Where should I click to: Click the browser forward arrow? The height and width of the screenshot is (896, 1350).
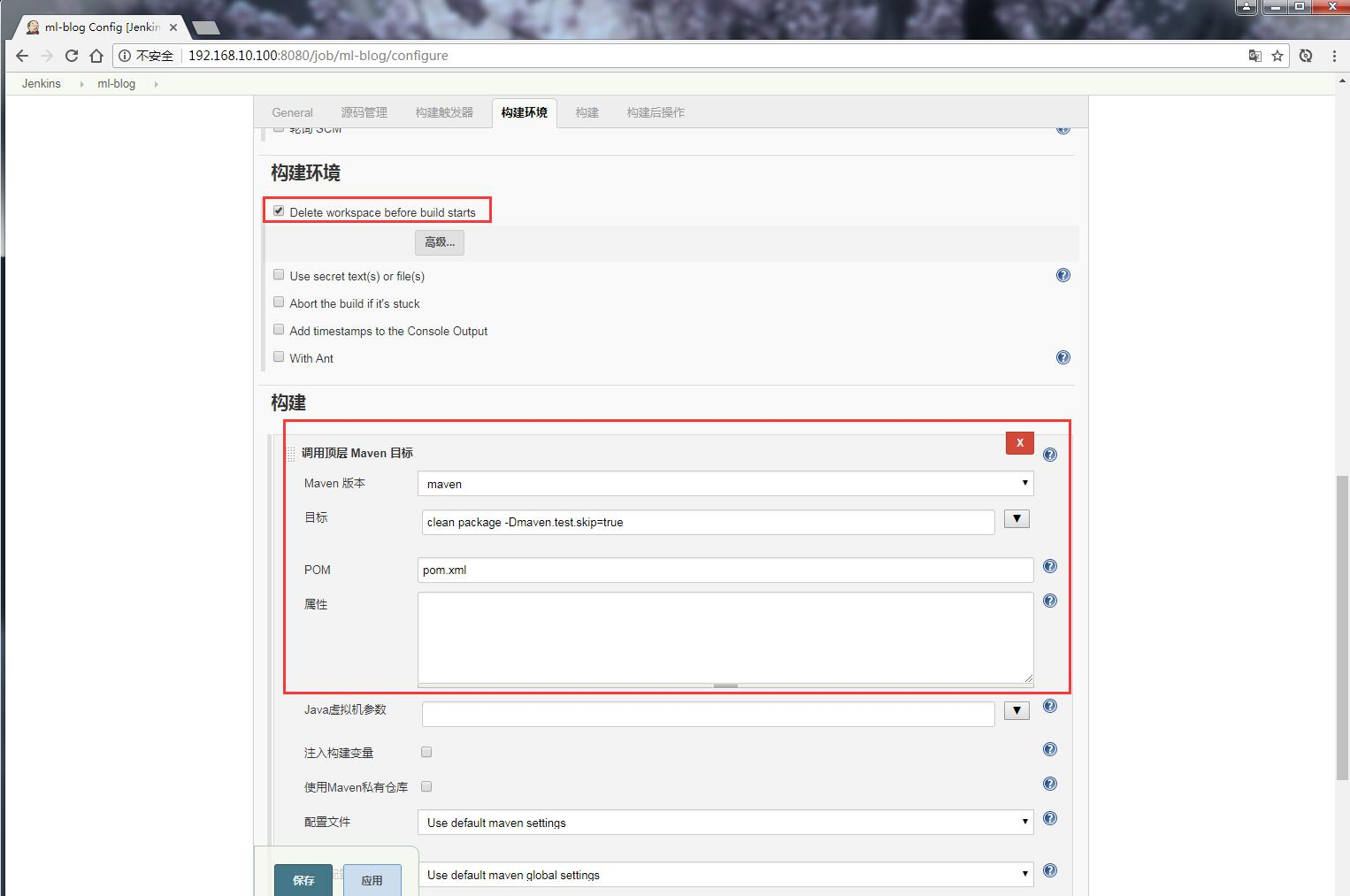[x=47, y=56]
